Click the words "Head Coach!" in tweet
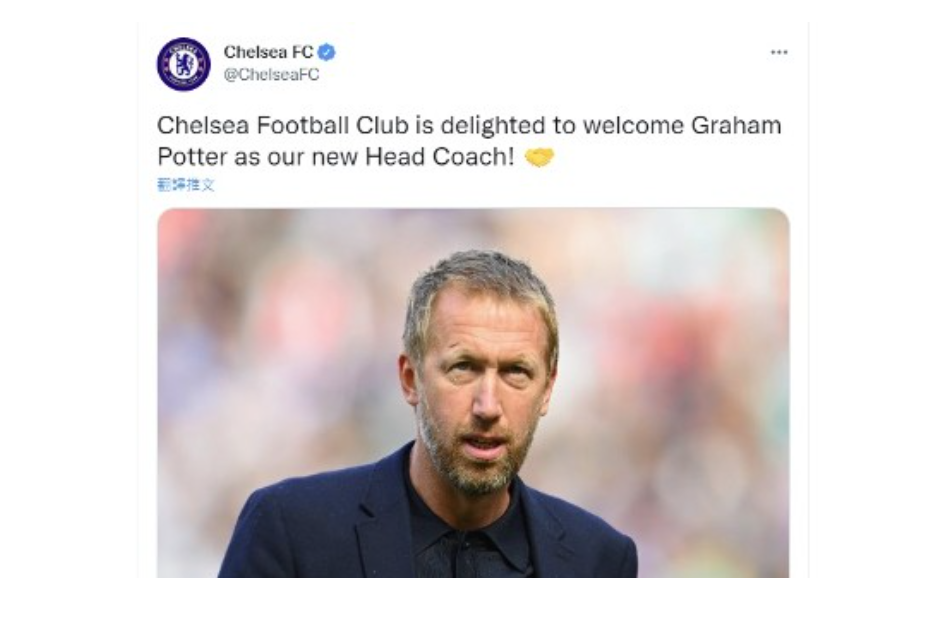925x634 pixels. (440, 157)
